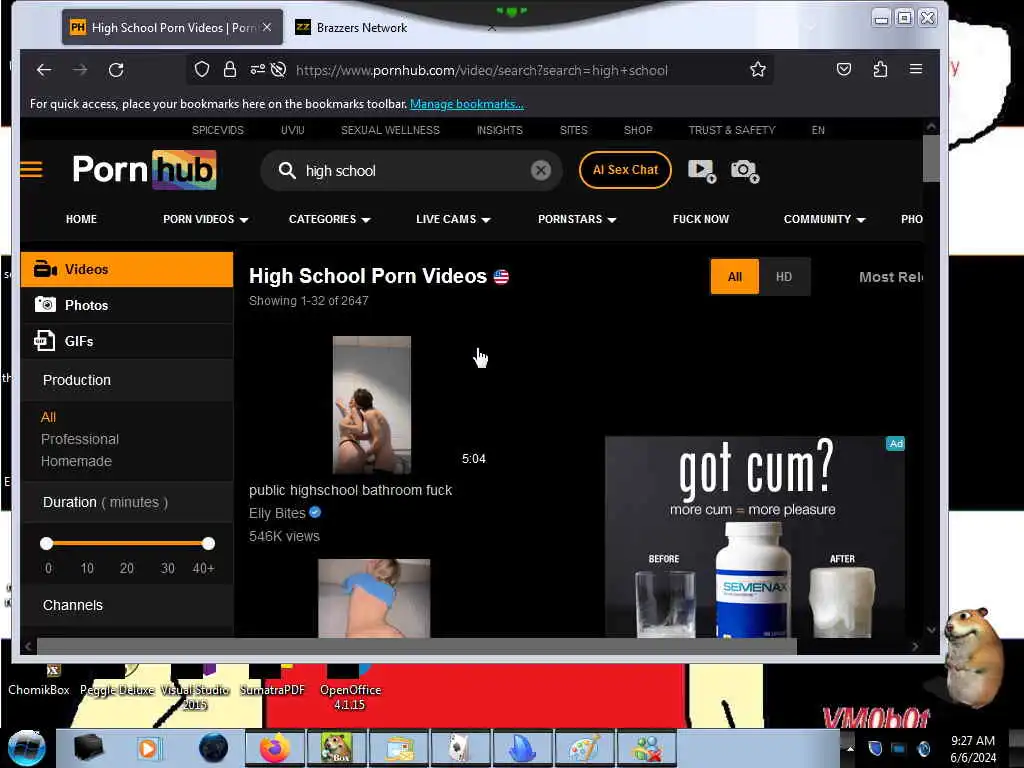
Task: Switch to the Brazzers Network tab
Action: (x=361, y=27)
